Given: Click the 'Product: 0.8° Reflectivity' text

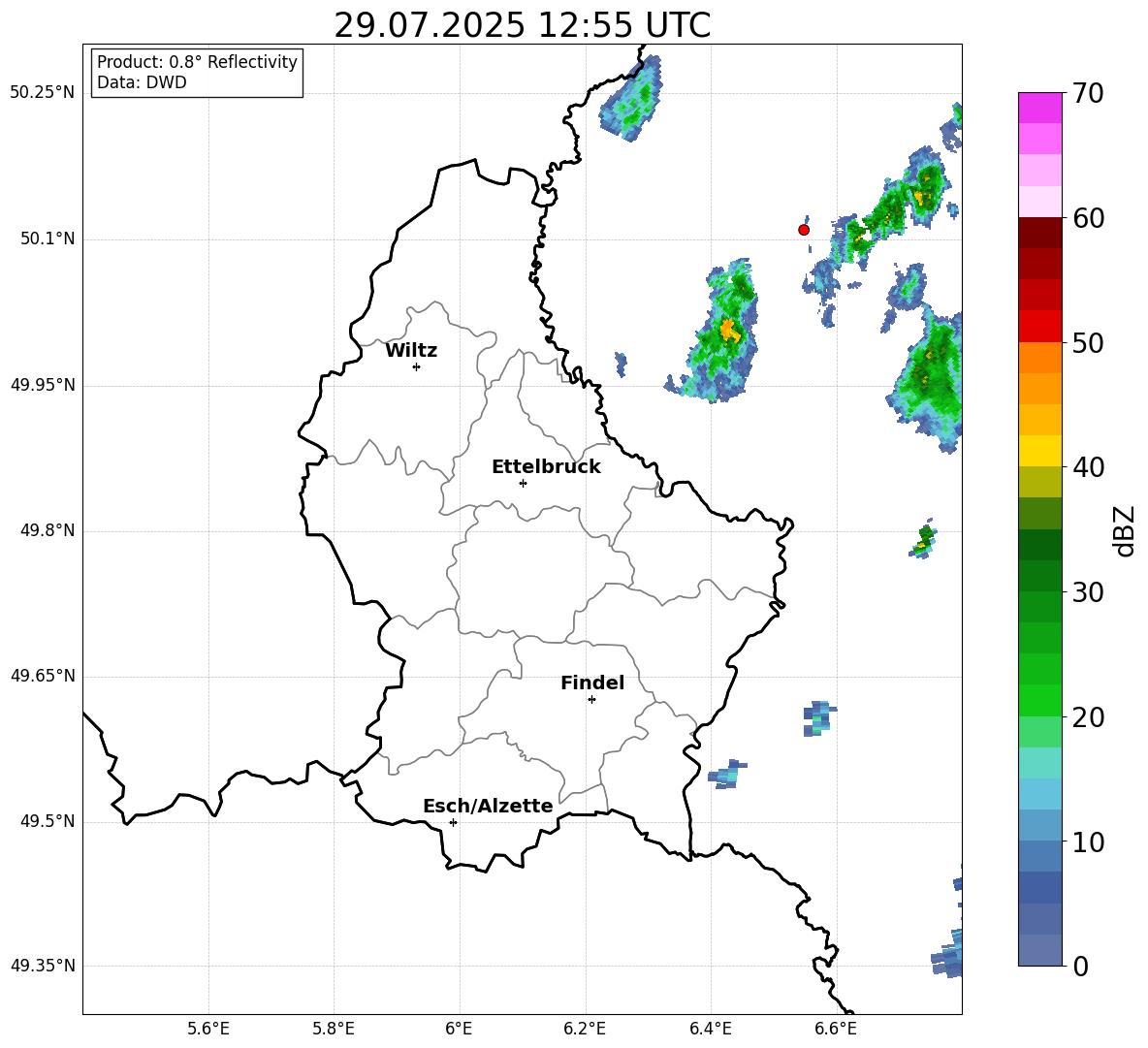Looking at the screenshot, I should [197, 62].
